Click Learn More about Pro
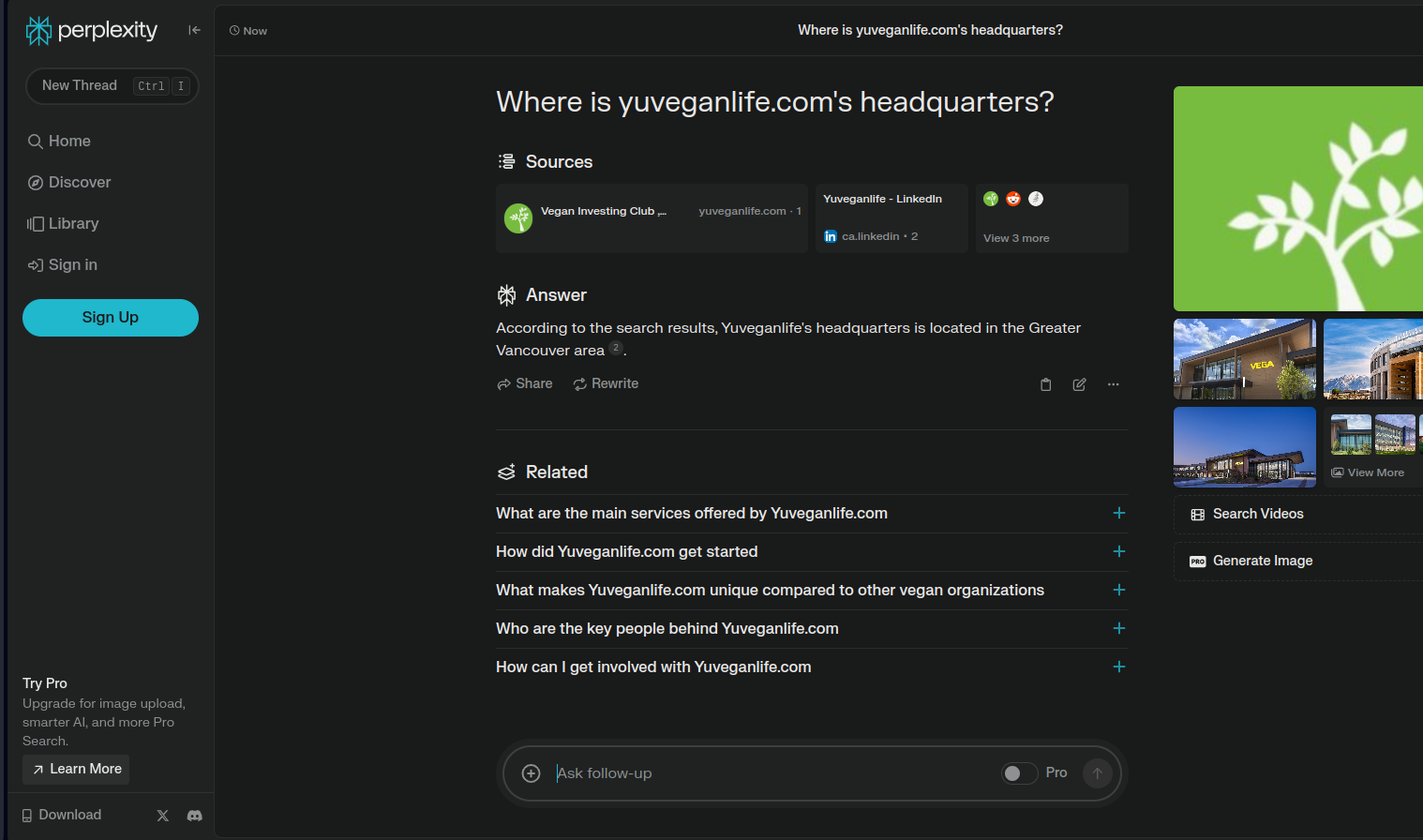The height and width of the screenshot is (840, 1423). pyautogui.click(x=76, y=770)
